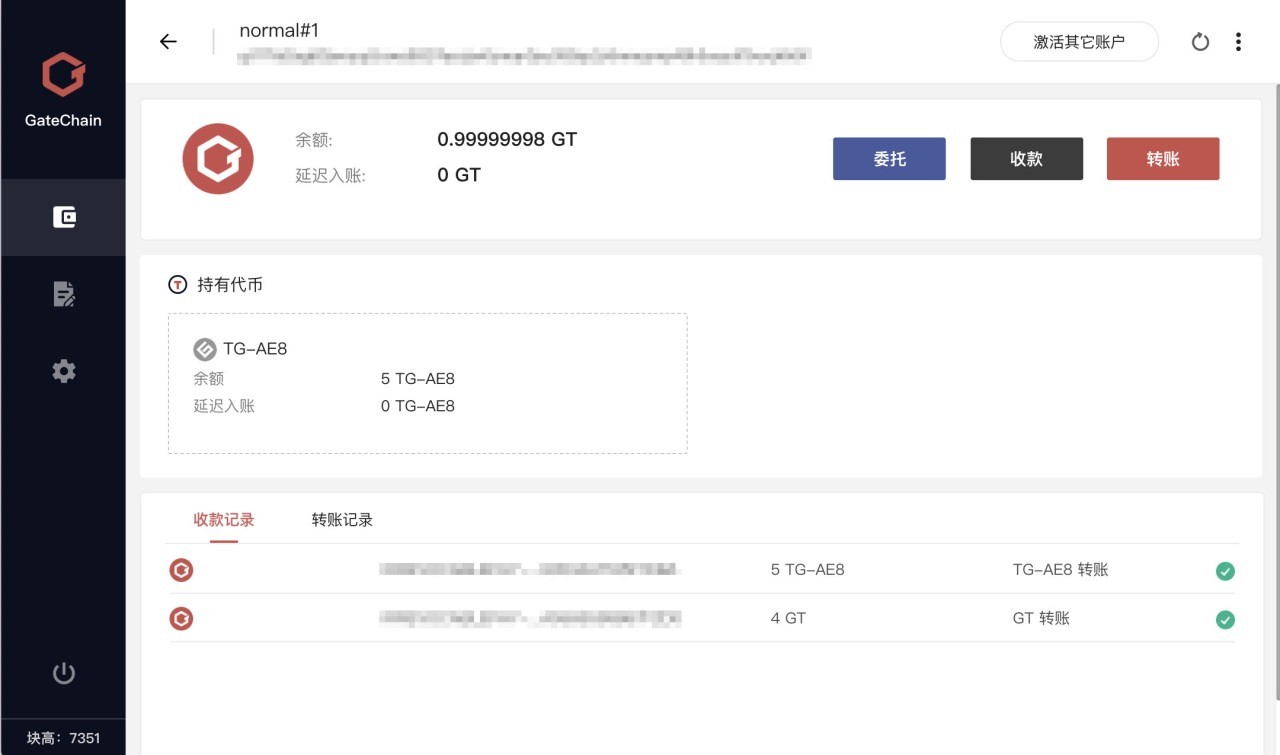Open settings gear in sidebar
This screenshot has width=1280, height=755.
[x=64, y=371]
